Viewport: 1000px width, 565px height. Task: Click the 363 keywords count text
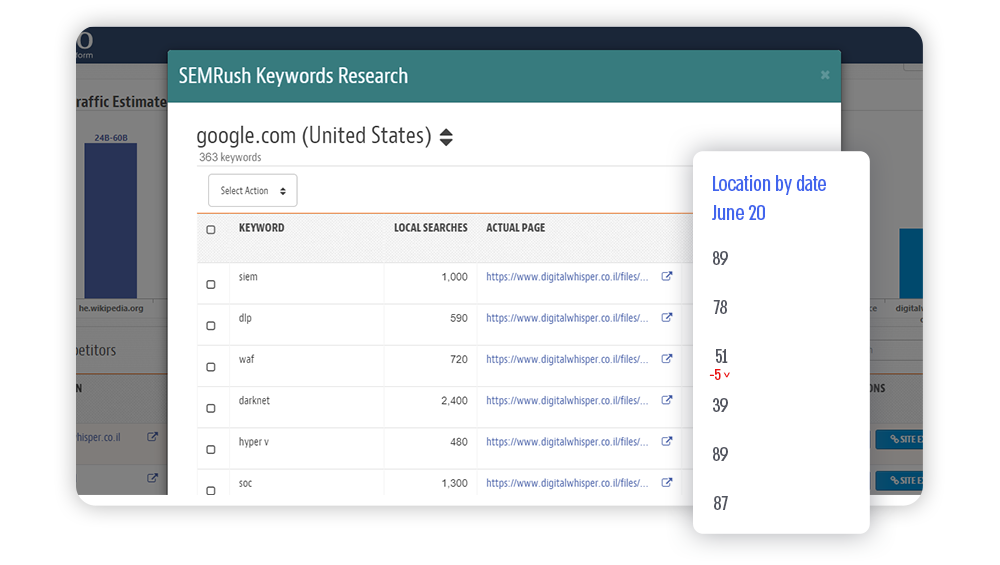[230, 157]
